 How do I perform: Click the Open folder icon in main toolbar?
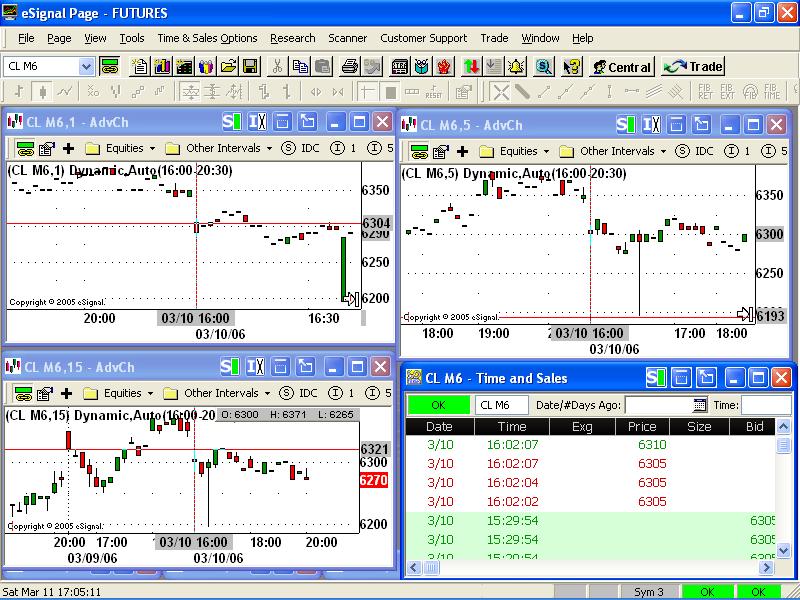(x=228, y=66)
